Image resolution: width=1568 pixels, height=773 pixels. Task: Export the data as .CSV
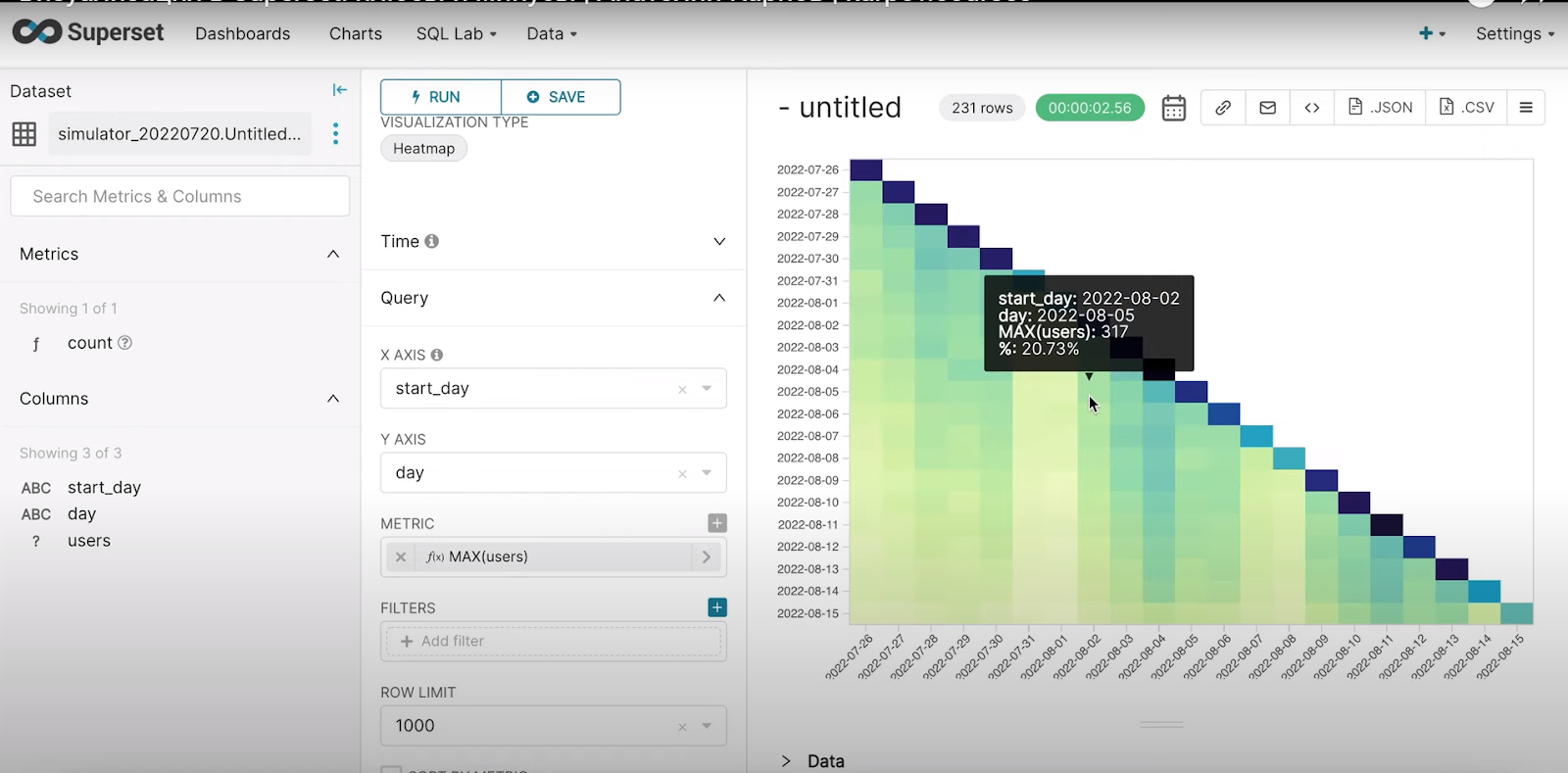tap(1467, 108)
